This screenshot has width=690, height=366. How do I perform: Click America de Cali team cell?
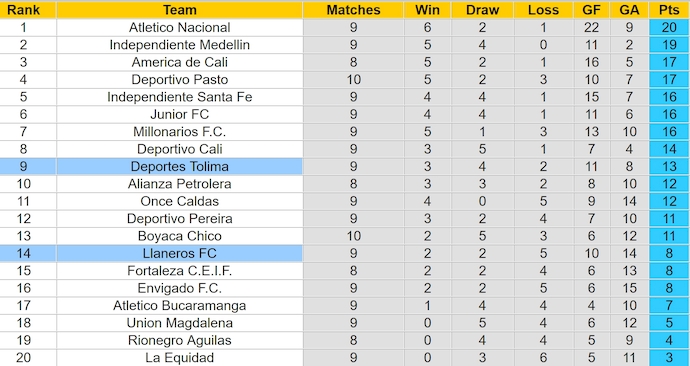click(180, 62)
